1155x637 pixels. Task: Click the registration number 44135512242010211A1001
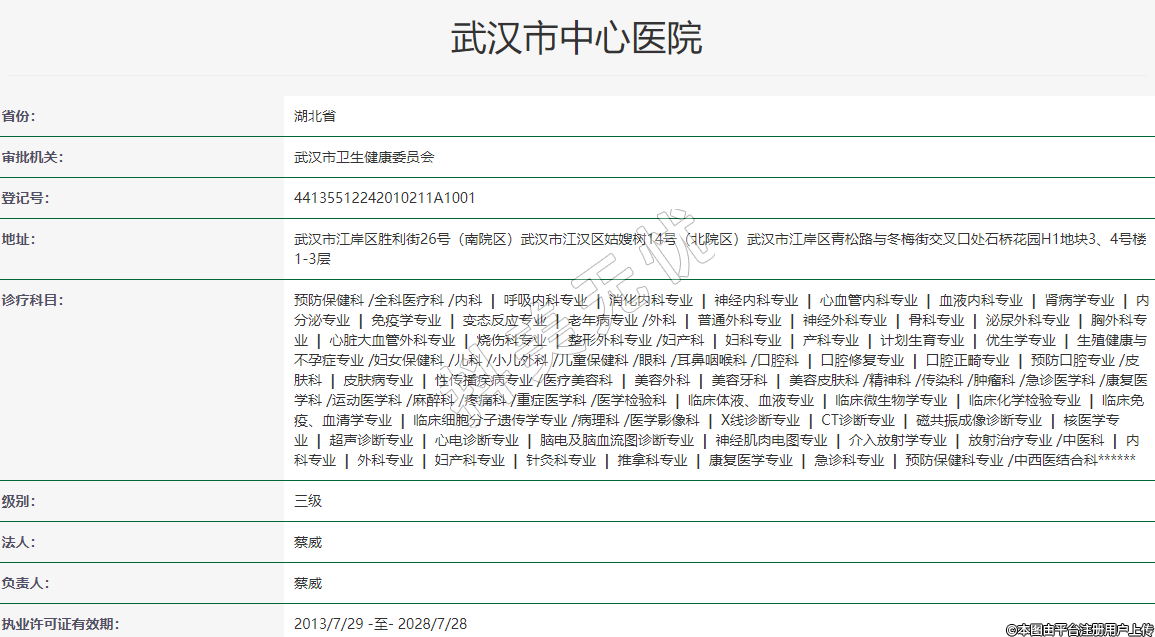384,198
